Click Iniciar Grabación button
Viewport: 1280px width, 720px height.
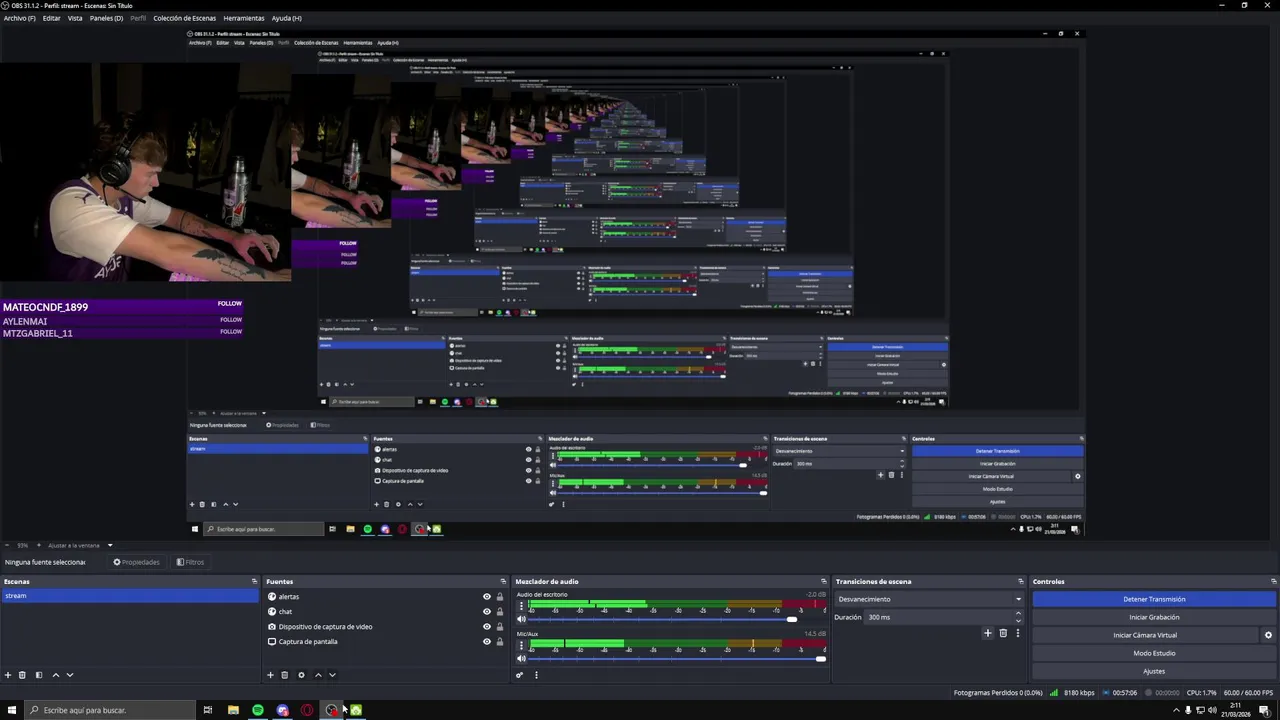pos(1154,617)
